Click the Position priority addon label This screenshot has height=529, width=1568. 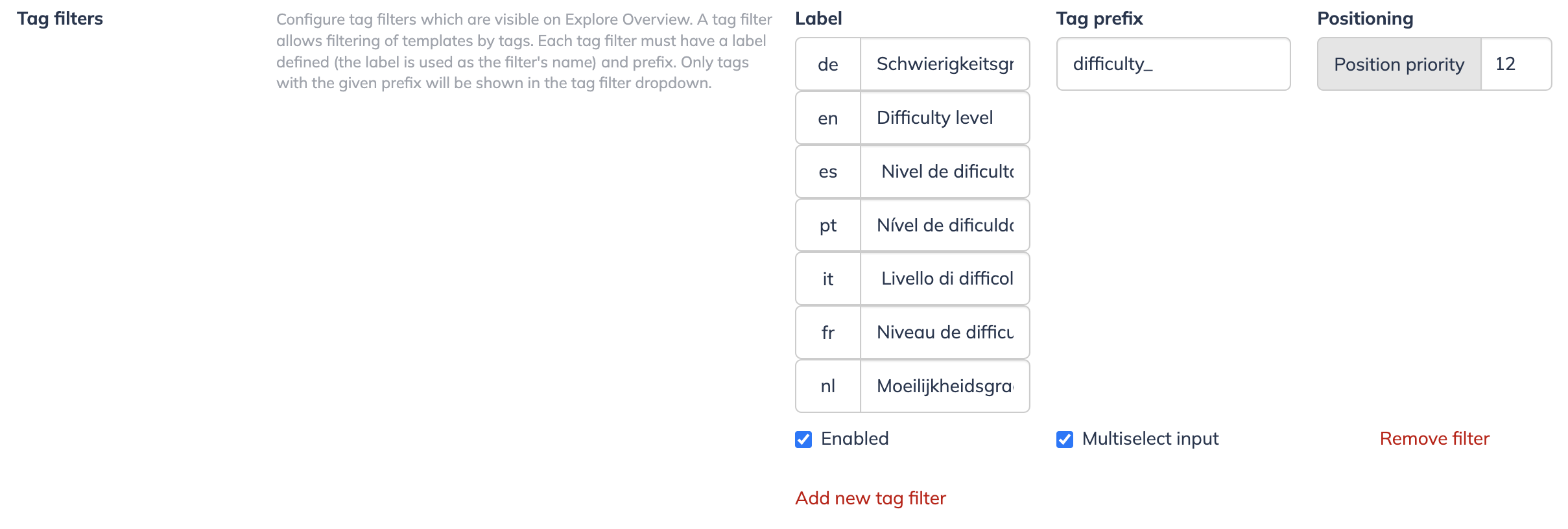[x=1399, y=64]
